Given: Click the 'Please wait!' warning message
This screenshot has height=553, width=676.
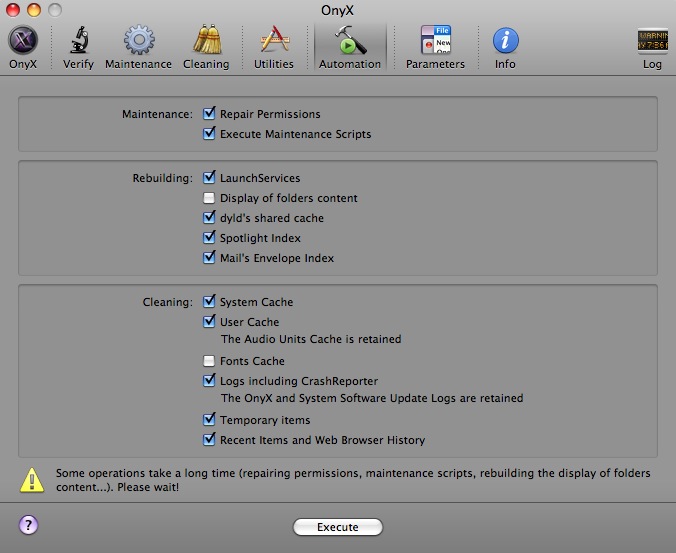Looking at the screenshot, I should 148,487.
